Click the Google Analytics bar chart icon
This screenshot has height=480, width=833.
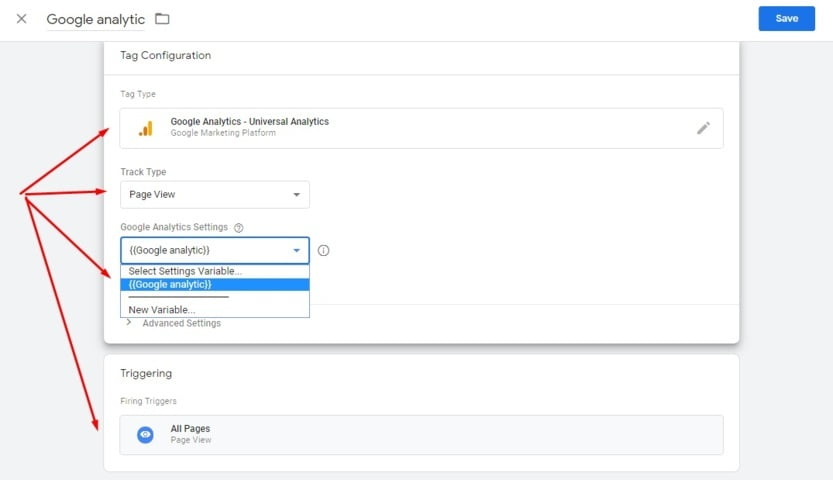point(146,128)
